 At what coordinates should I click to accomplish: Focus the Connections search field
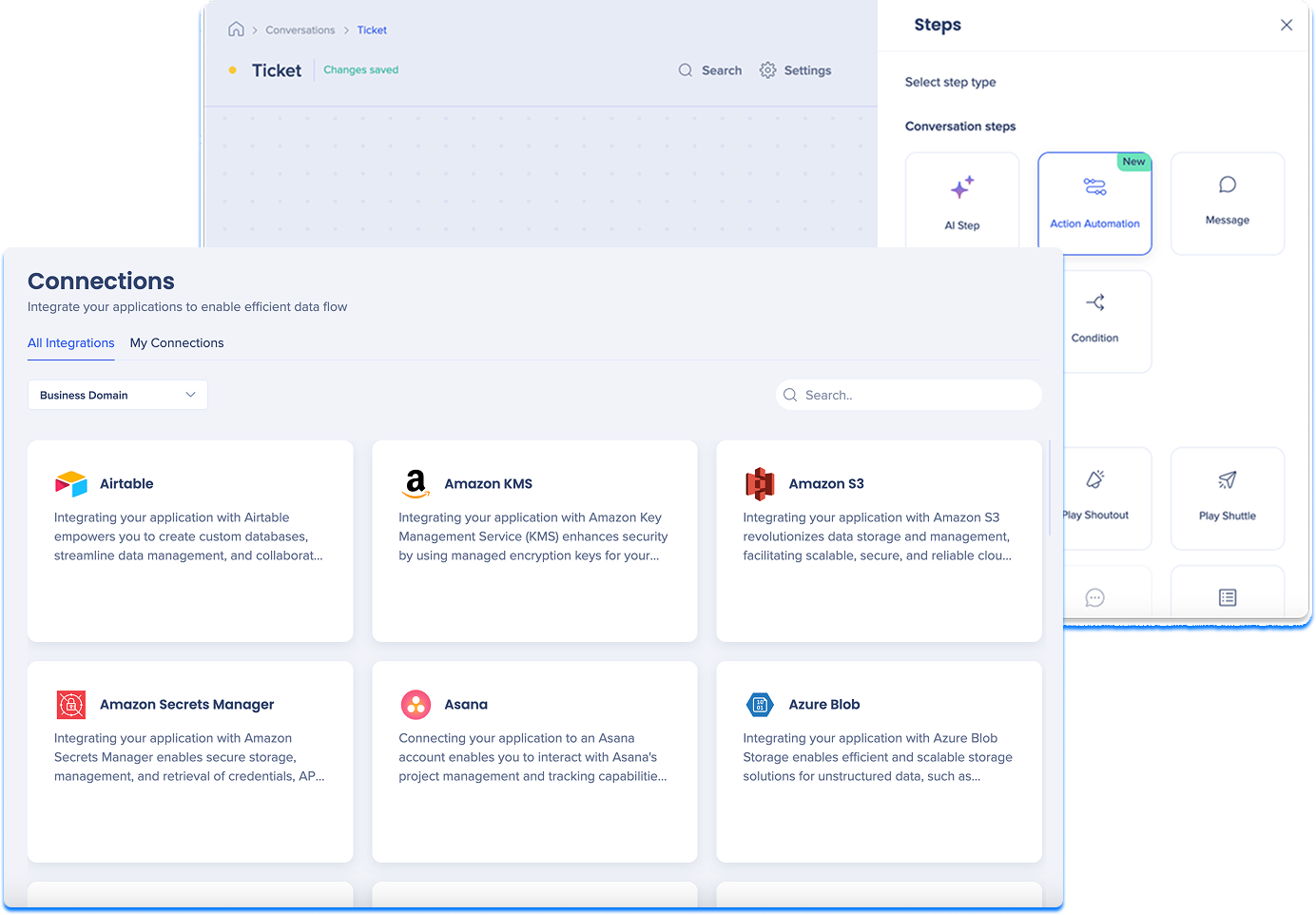pyautogui.click(x=909, y=395)
